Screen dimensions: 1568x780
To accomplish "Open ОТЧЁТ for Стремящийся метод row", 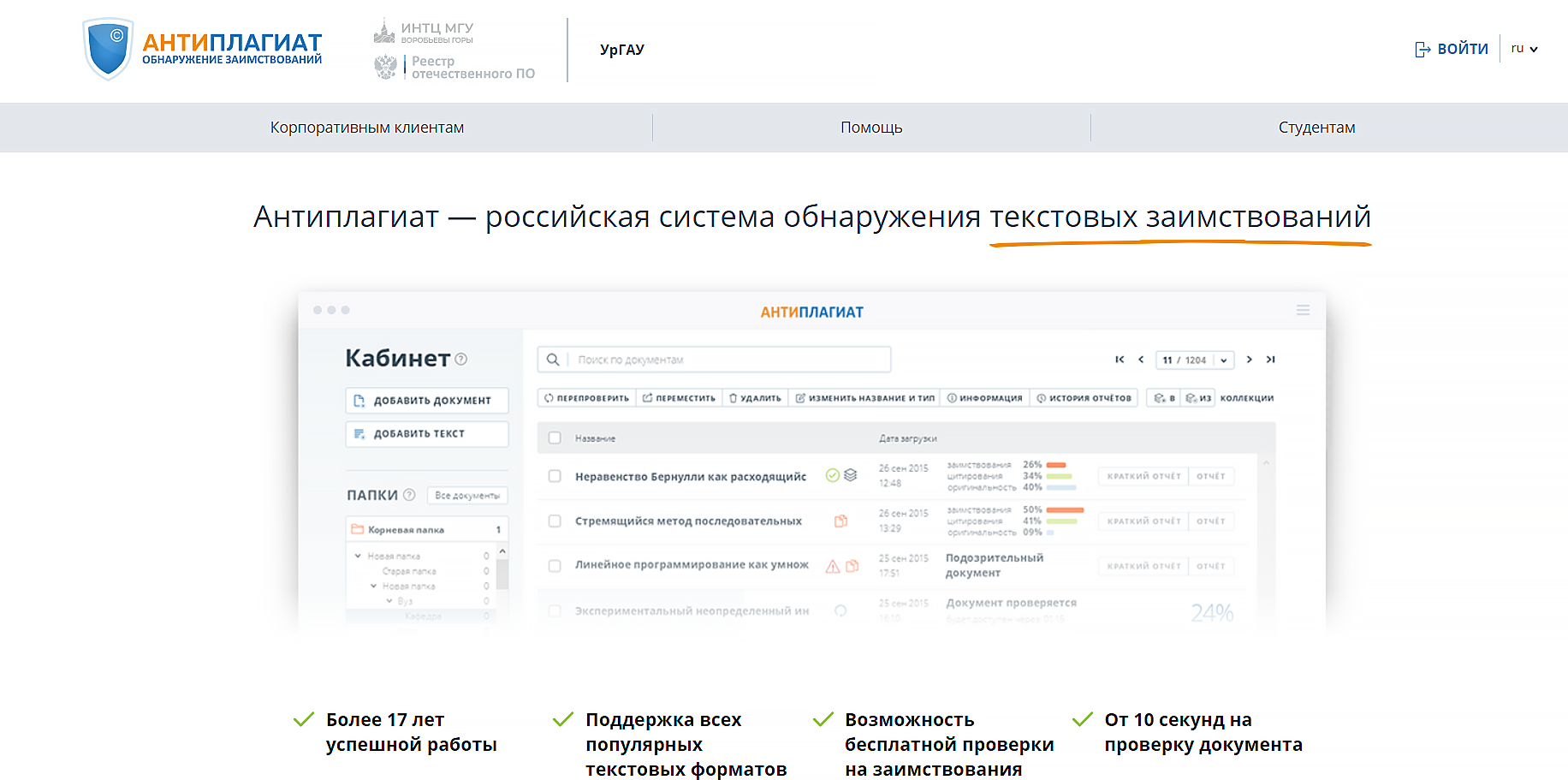I will coord(1211,521).
